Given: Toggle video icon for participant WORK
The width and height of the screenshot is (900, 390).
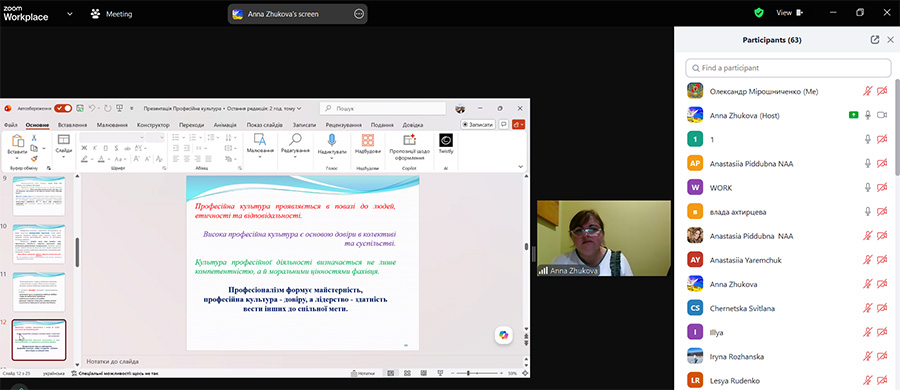Looking at the screenshot, I should (882, 188).
